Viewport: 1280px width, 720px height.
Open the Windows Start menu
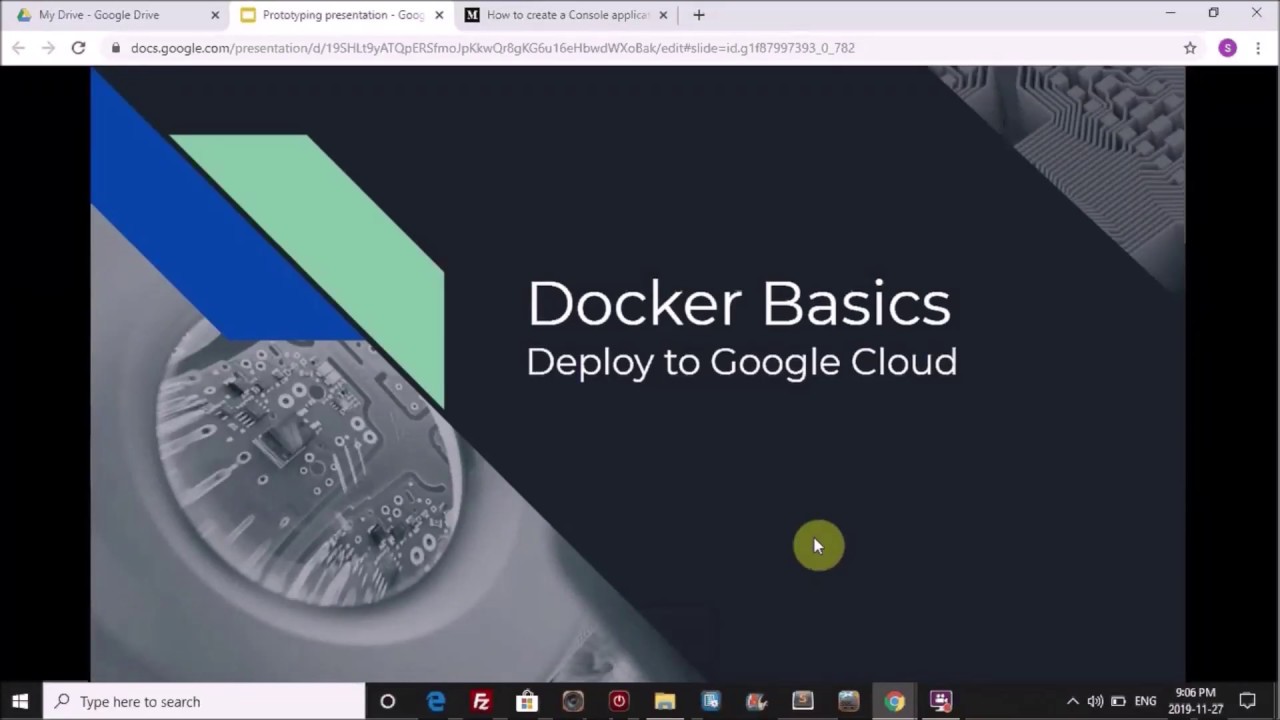tap(20, 701)
